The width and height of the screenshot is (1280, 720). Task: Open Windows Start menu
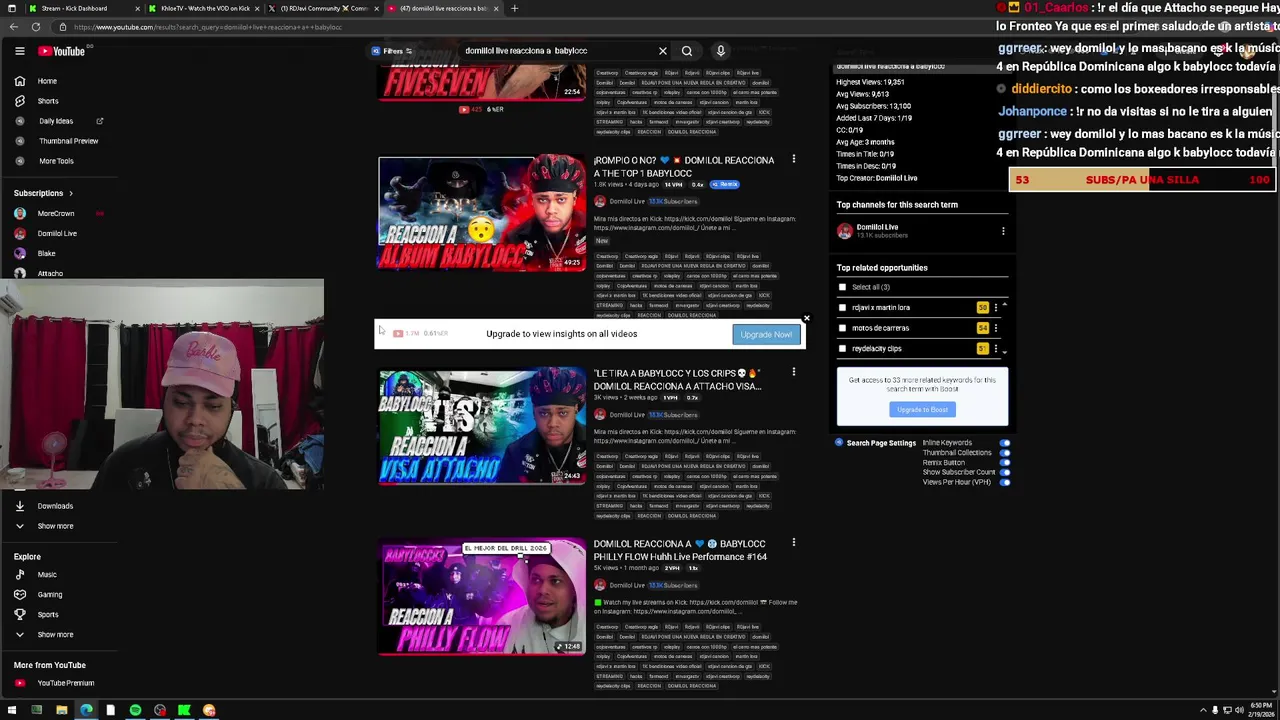pos(10,710)
